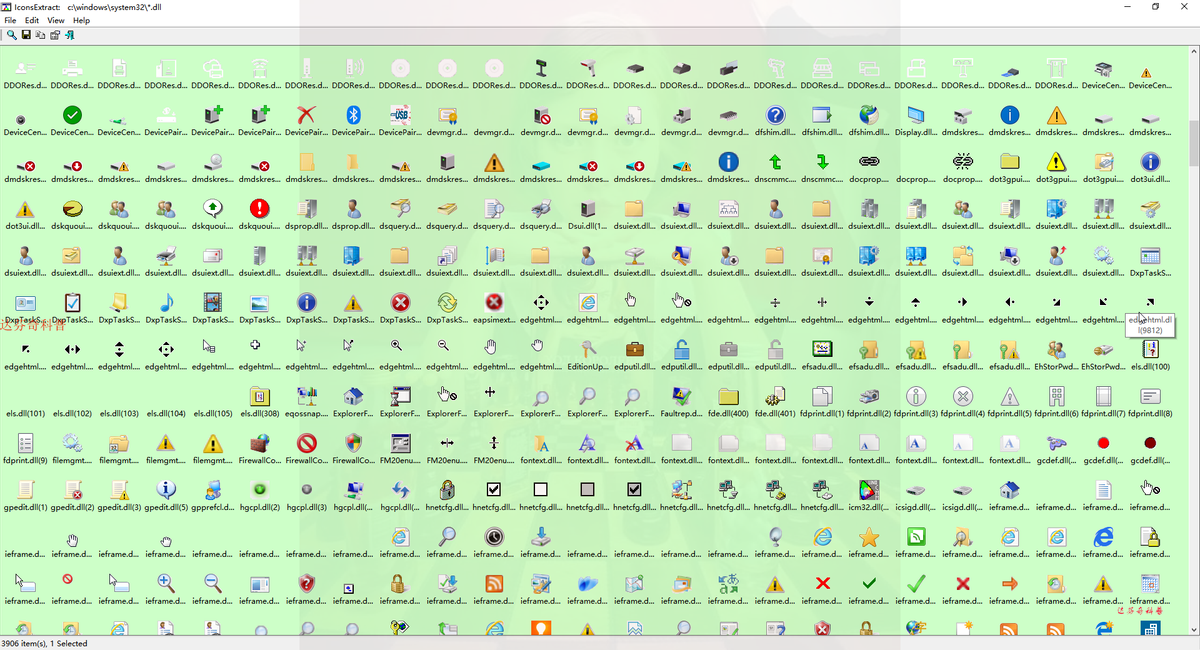Select the red exclamation dskquoui icon
This screenshot has width=1200, height=650.
coord(259,209)
